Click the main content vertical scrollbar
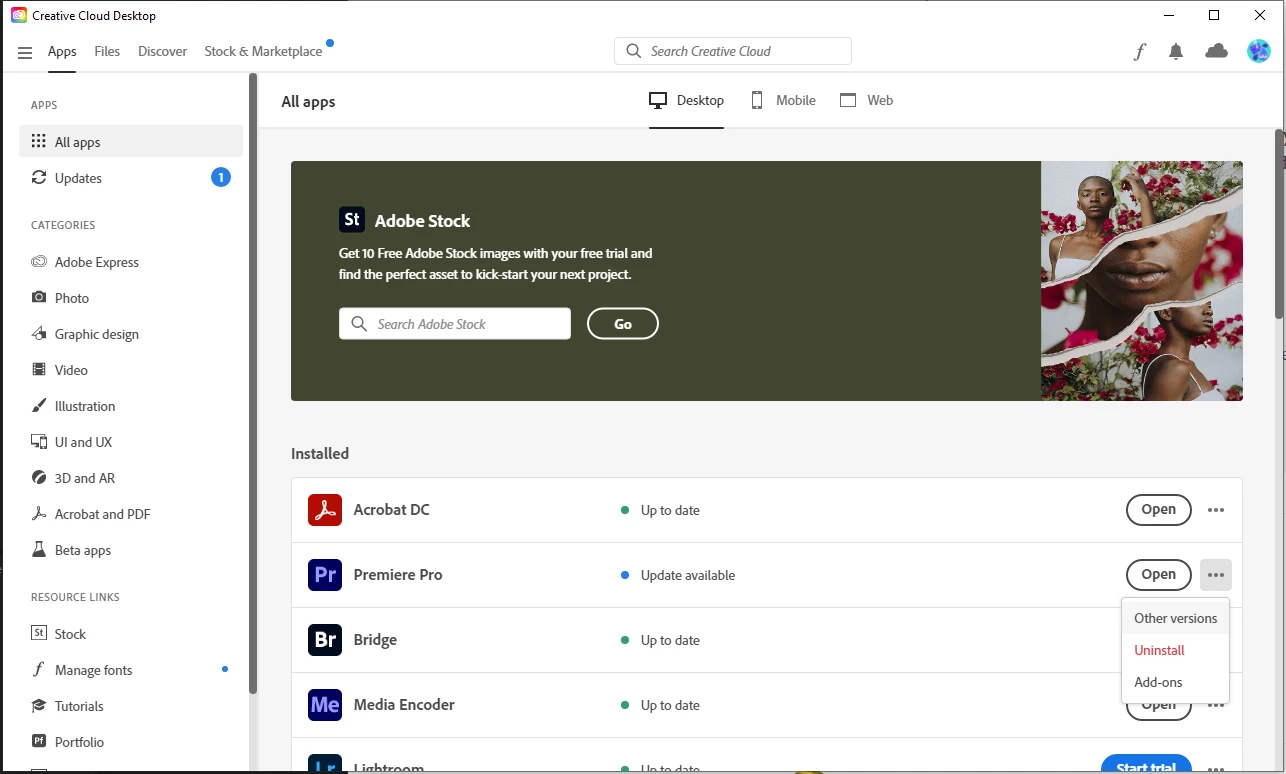Image resolution: width=1286 pixels, height=774 pixels. [x=1279, y=225]
